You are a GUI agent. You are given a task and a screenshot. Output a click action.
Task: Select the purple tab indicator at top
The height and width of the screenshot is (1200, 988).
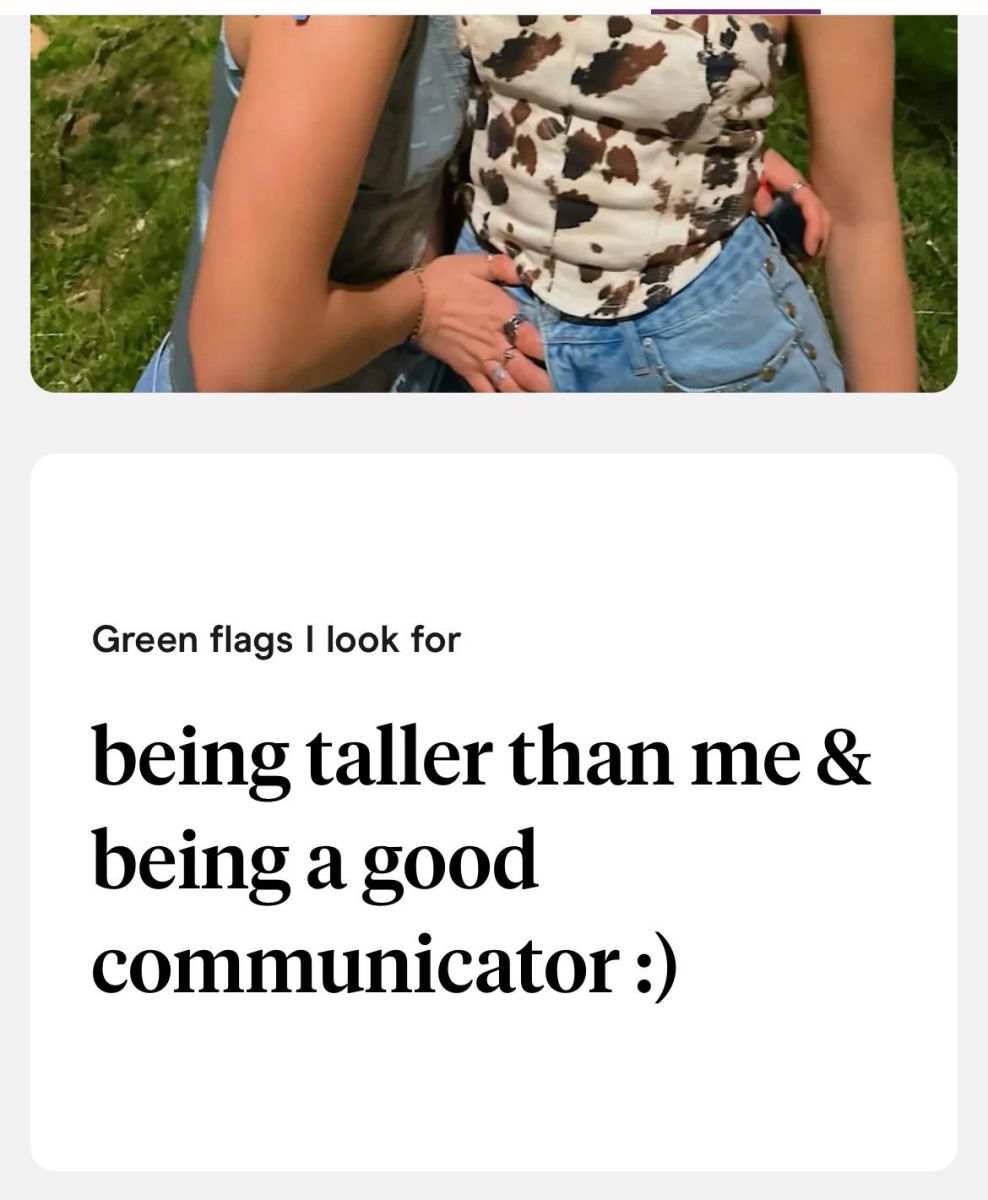(736, 11)
